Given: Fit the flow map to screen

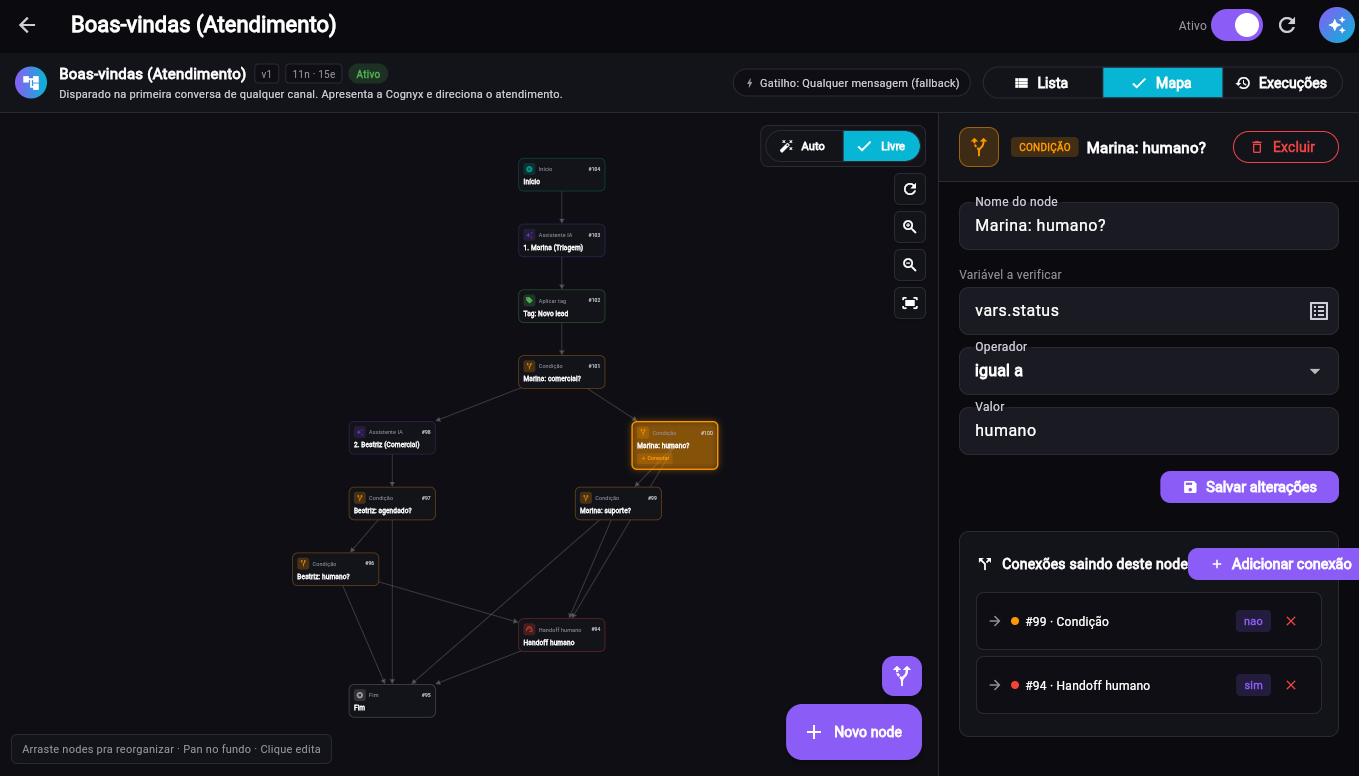Looking at the screenshot, I should pos(910,303).
